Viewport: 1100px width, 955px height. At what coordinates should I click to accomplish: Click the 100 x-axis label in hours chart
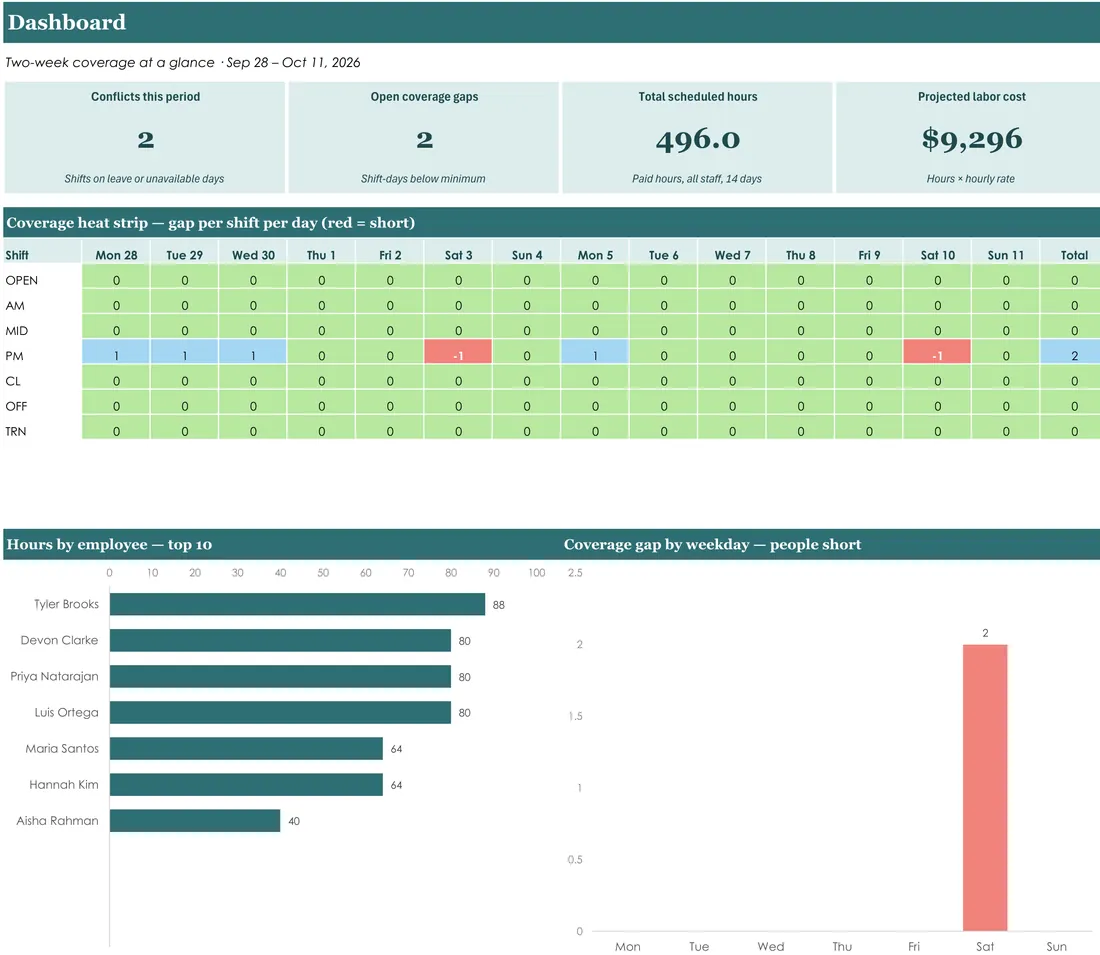537,573
